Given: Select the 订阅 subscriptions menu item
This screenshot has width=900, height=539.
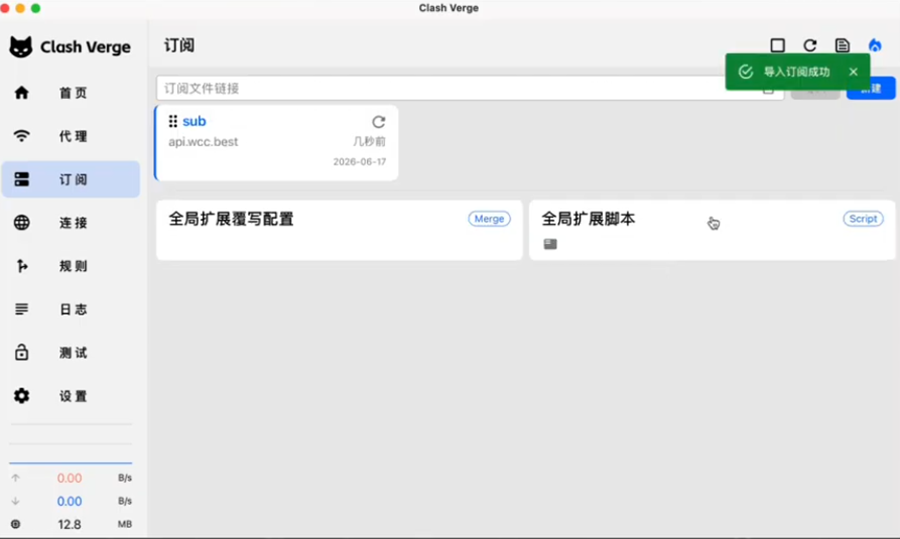Looking at the screenshot, I should pos(71,180).
